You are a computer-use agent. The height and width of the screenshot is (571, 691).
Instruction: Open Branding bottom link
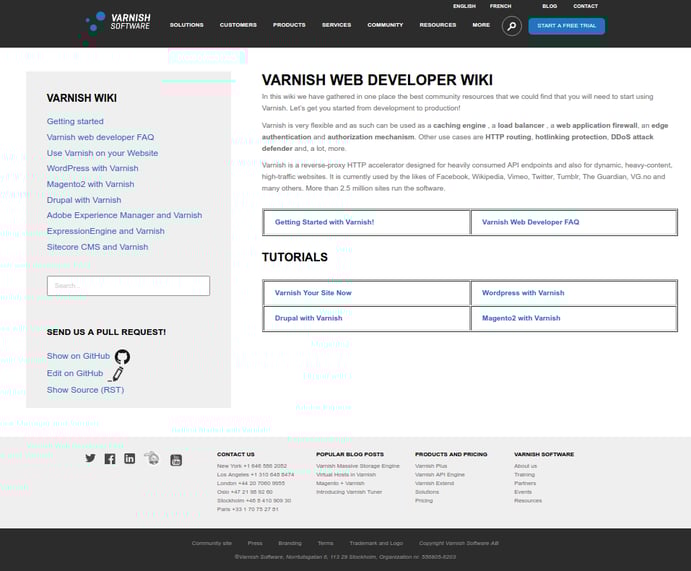[x=290, y=543]
